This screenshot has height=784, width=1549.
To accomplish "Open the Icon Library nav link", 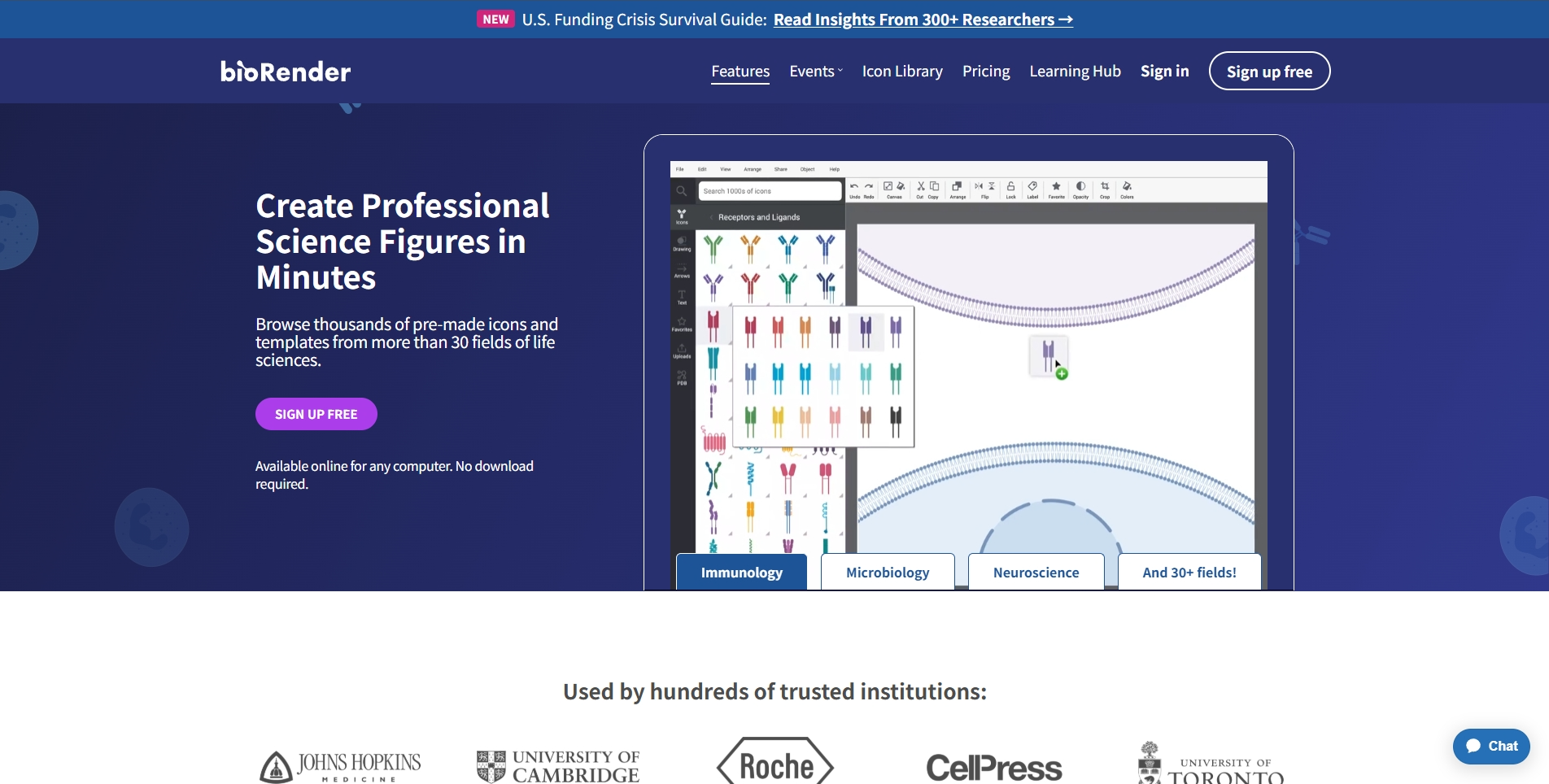I will [901, 72].
